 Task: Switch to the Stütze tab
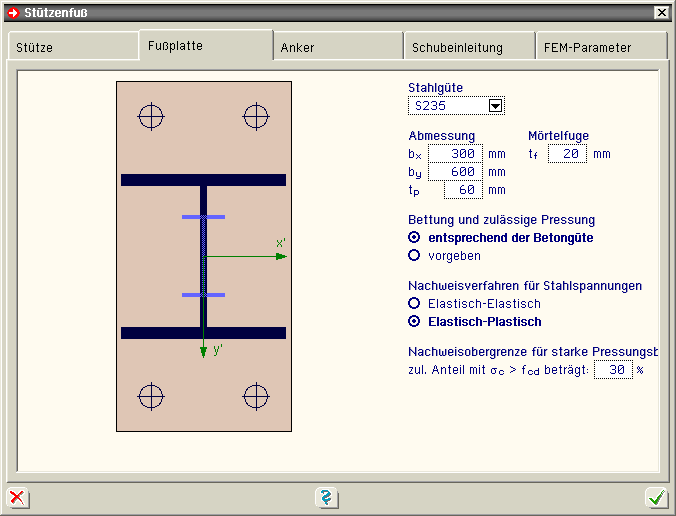[35, 47]
